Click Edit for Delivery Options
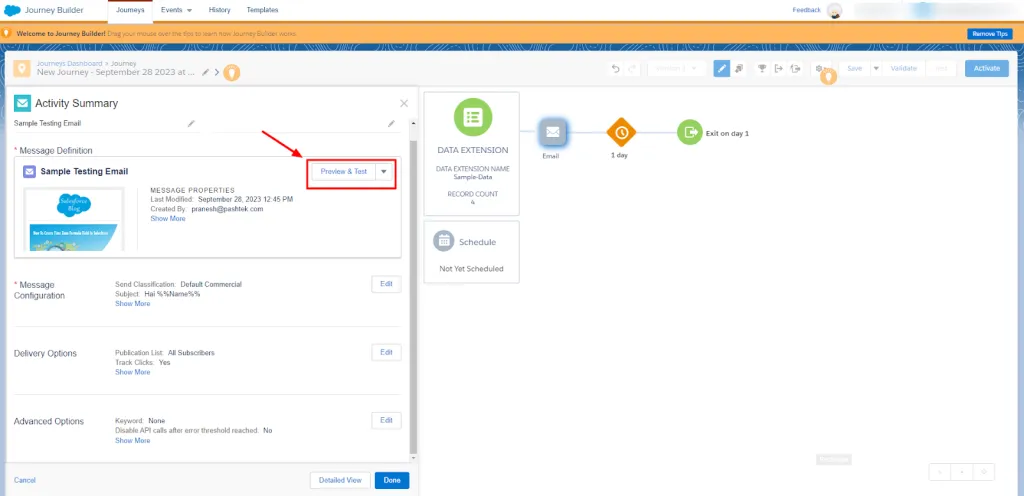1024x496 pixels. tap(386, 352)
